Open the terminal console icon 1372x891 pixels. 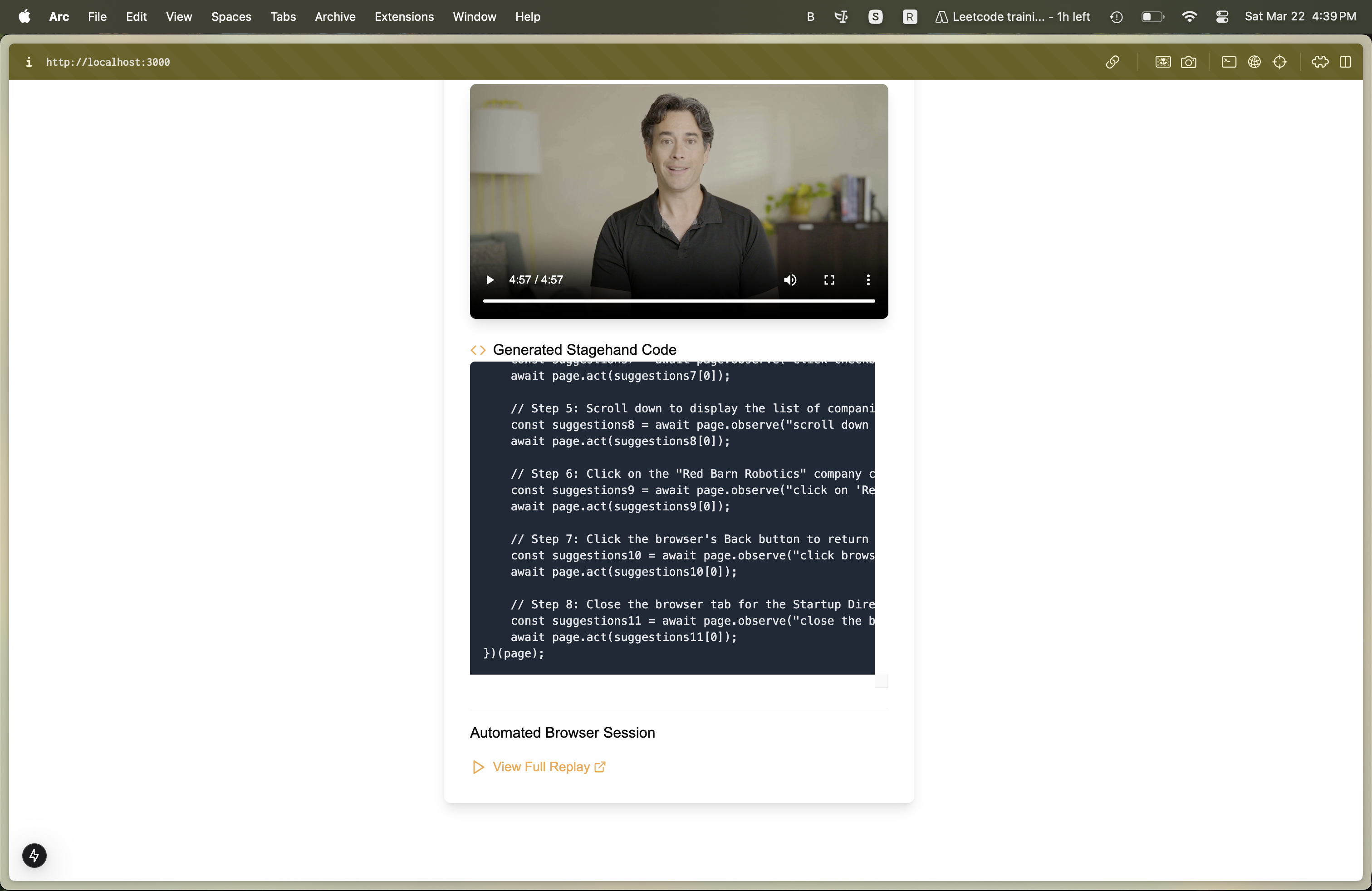1228,62
